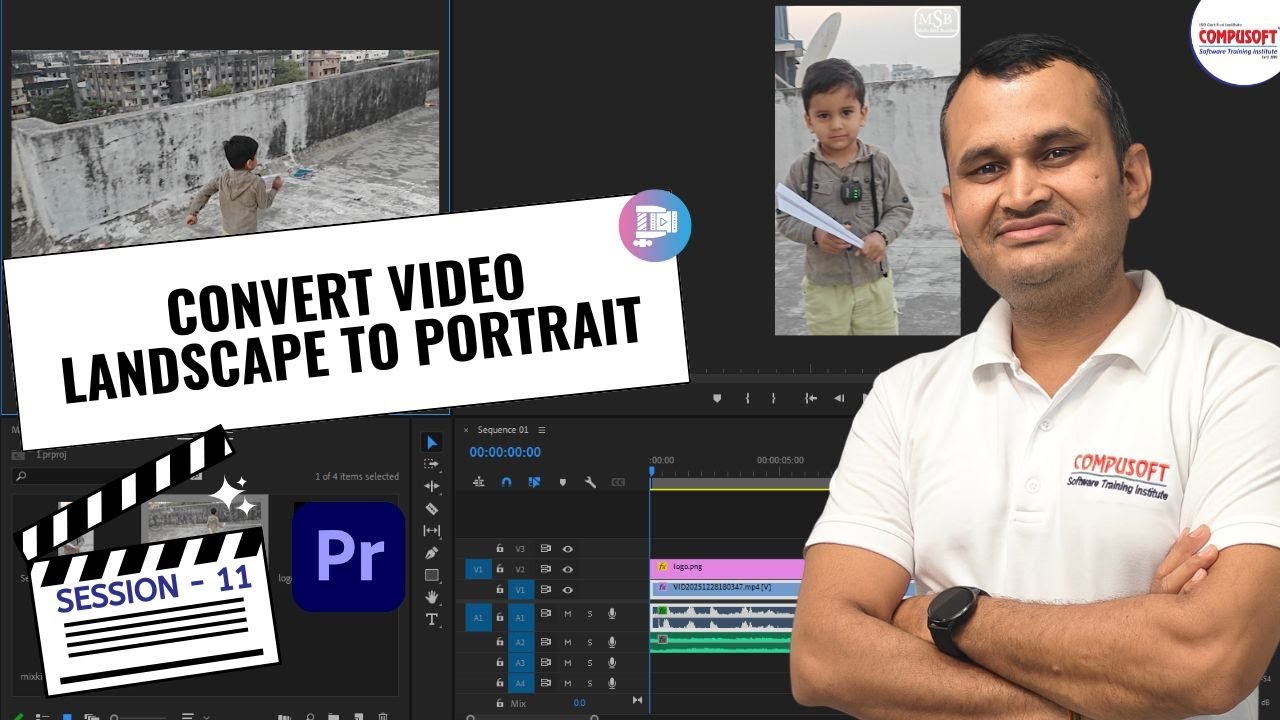Mute audio track A3 with M
This screenshot has width=1280, height=720.
(568, 663)
